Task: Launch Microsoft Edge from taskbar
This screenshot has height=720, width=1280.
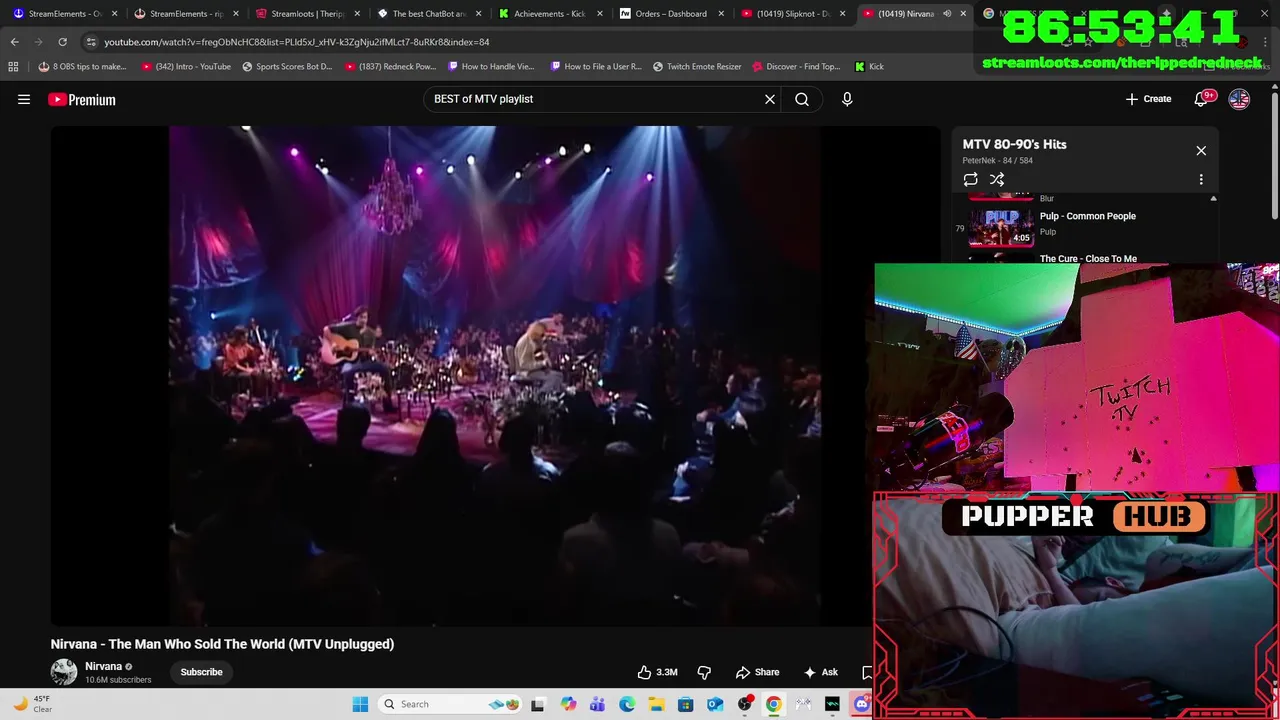Action: click(x=627, y=704)
